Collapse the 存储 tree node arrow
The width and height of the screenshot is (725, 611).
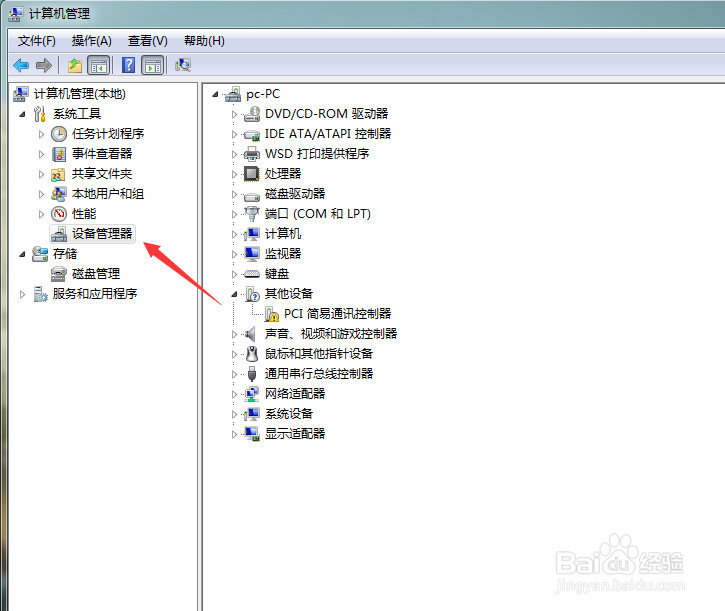tap(23, 254)
